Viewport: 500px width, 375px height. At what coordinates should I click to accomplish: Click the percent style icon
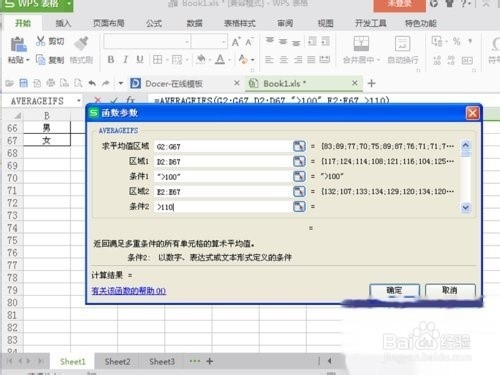pyautogui.click(x=456, y=42)
